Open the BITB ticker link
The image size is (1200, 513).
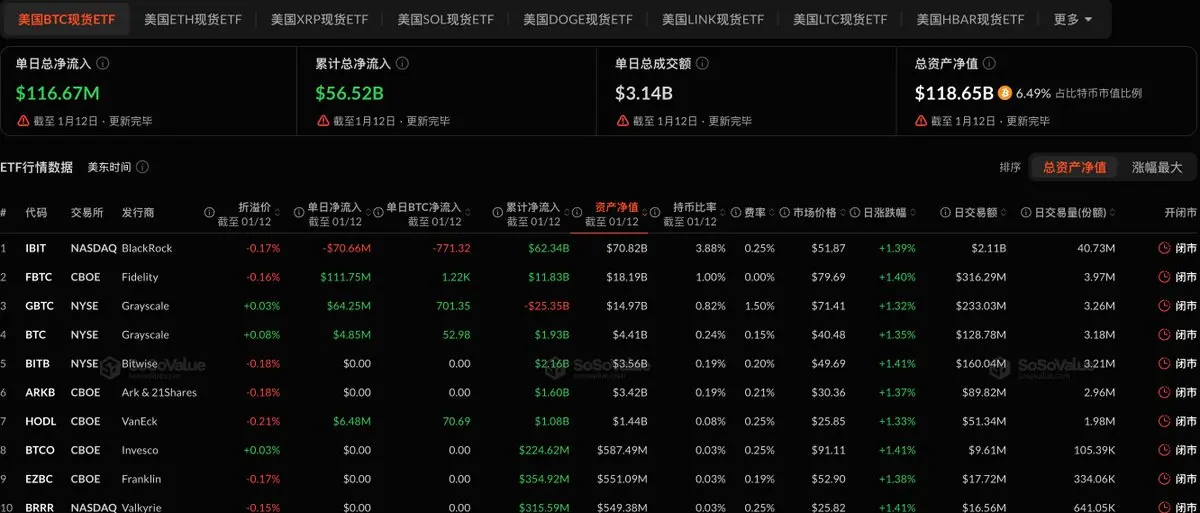36,364
